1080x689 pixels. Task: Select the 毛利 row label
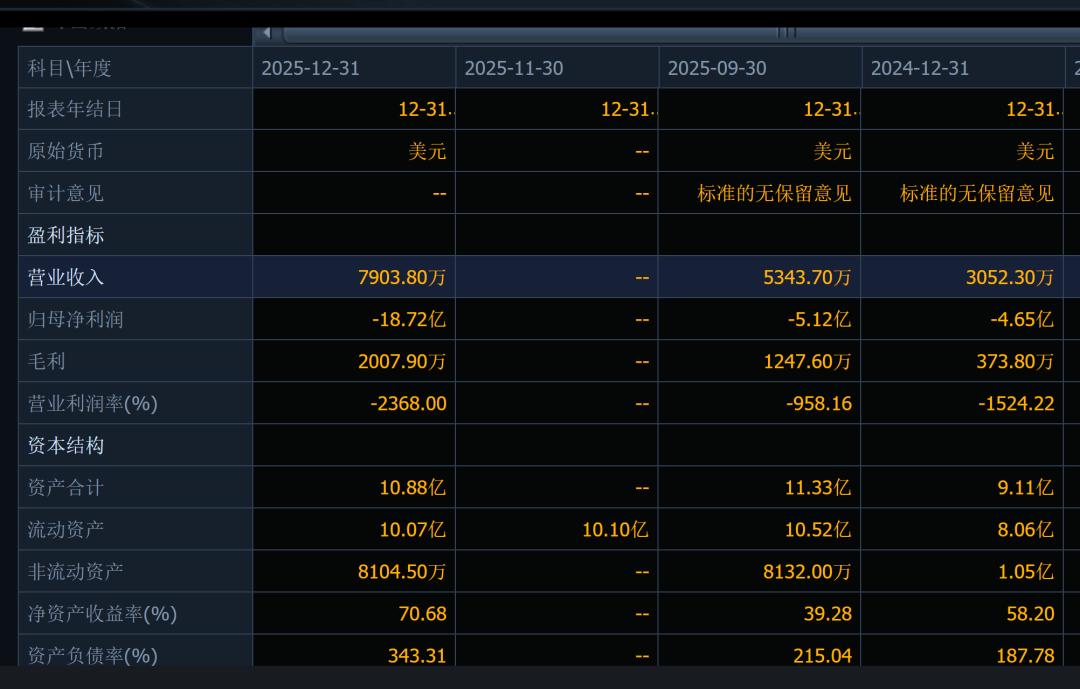(47, 362)
